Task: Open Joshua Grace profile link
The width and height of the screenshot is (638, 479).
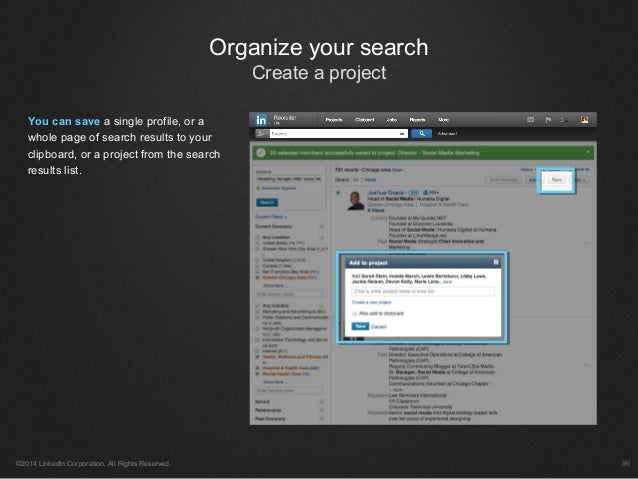Action: coord(385,192)
